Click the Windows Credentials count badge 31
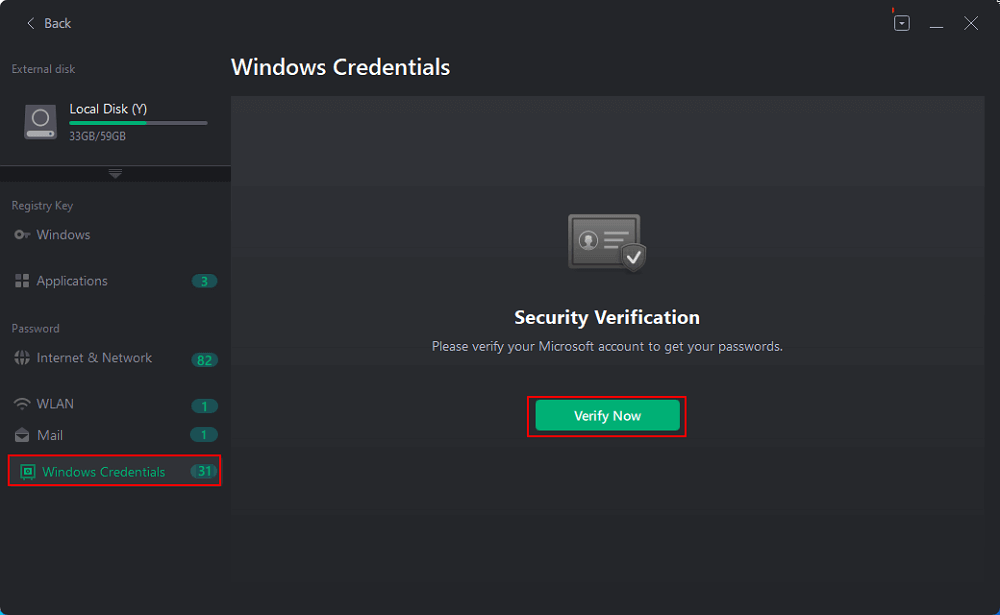1000x615 pixels. pyautogui.click(x=205, y=471)
